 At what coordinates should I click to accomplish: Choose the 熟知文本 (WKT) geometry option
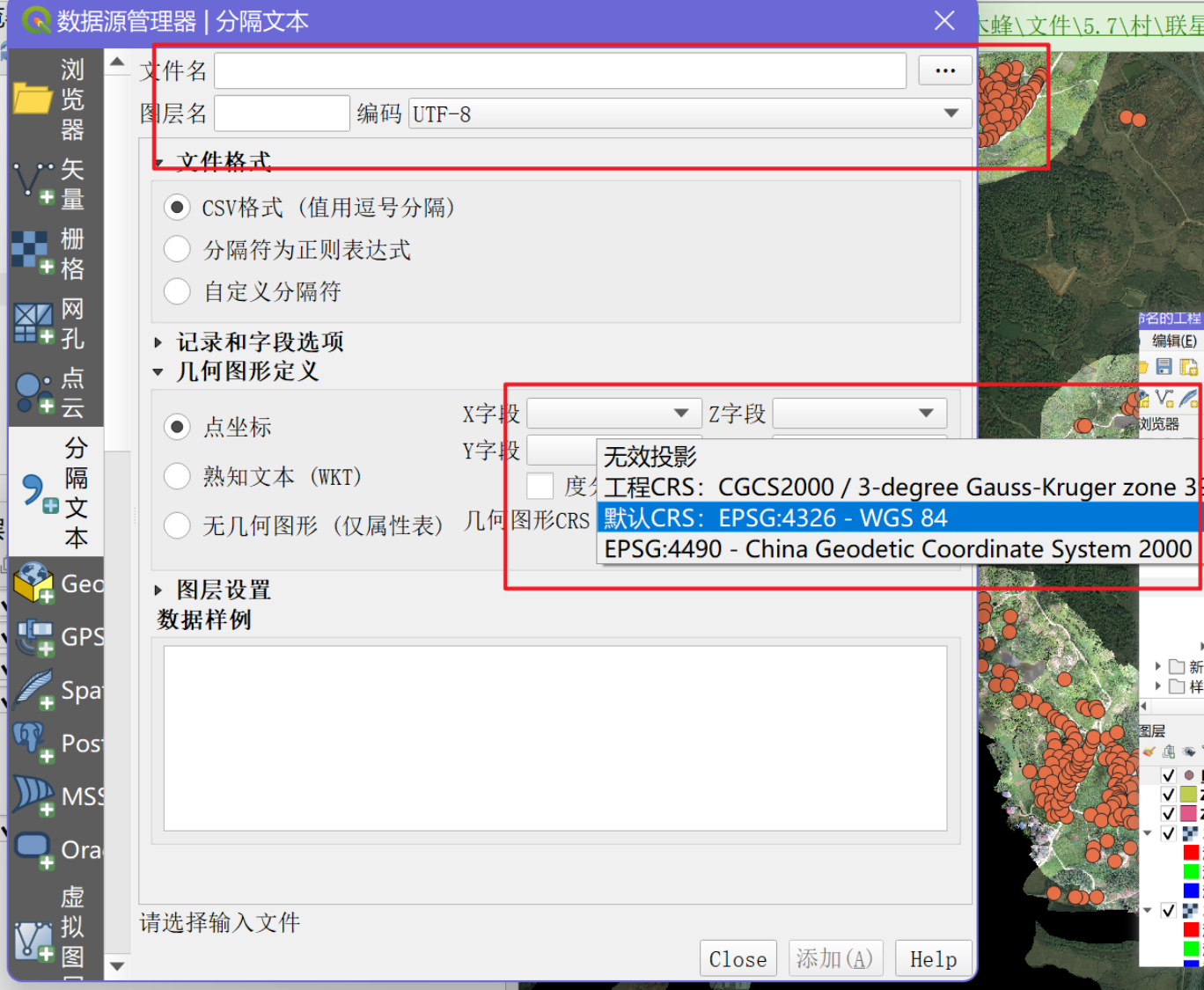pos(177,476)
